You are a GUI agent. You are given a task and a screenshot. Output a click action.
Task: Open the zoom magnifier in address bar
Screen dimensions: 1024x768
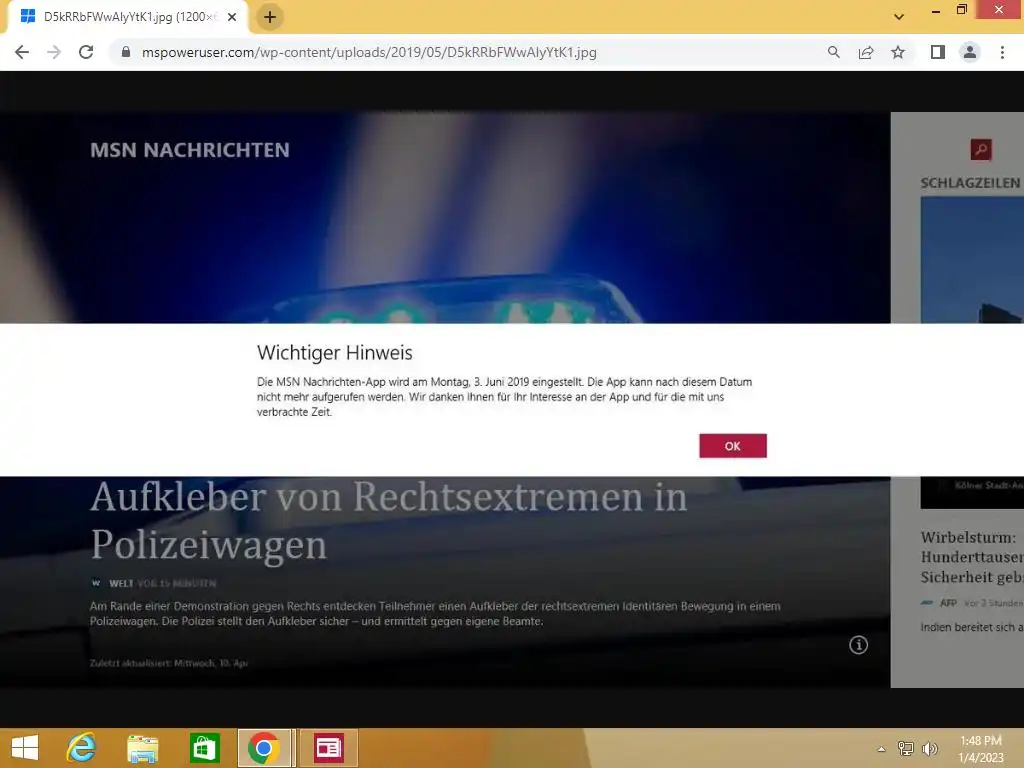[x=834, y=52]
